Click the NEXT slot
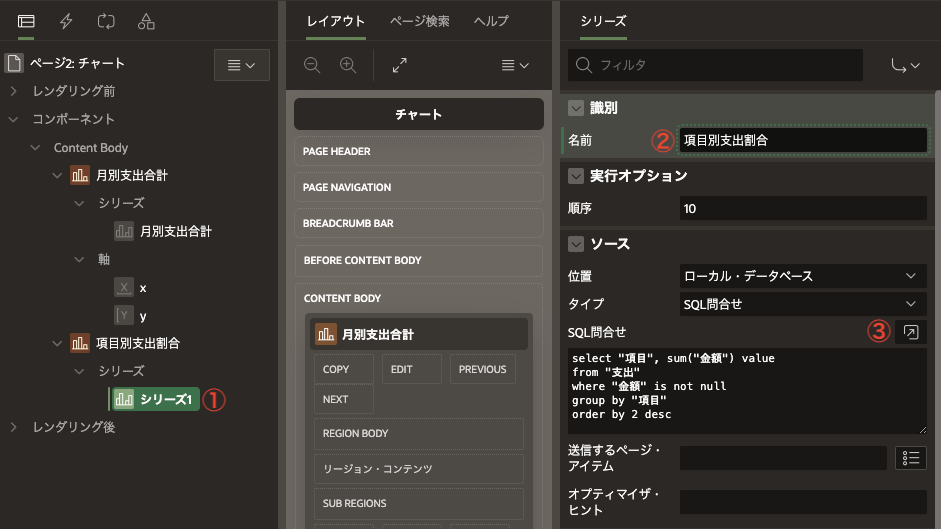 coord(344,399)
